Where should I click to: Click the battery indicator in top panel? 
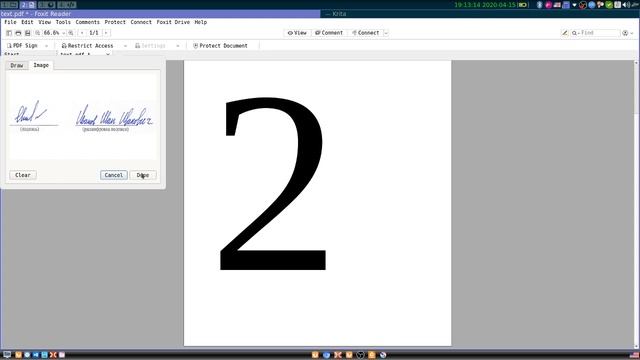coord(523,5)
